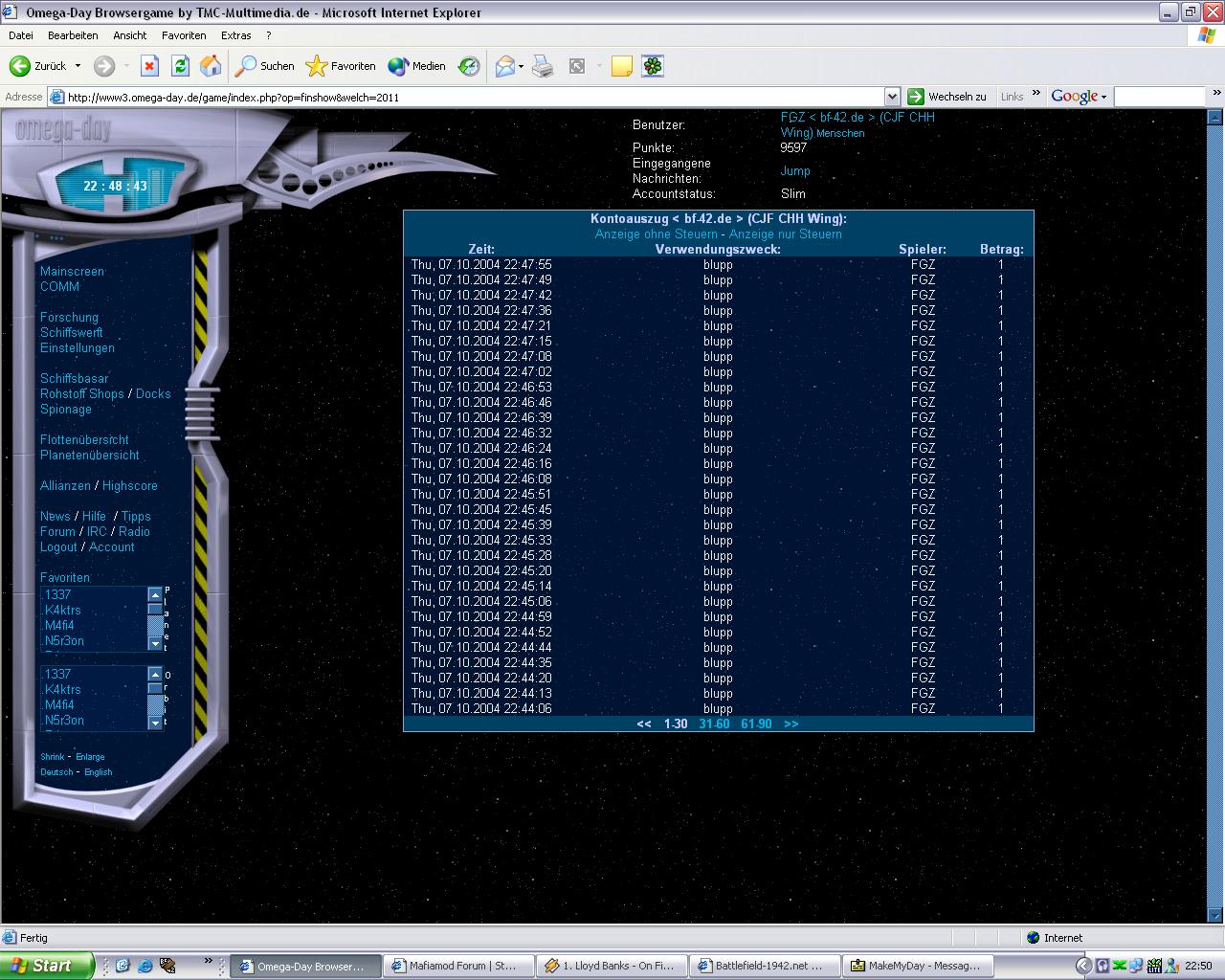Open the Search (Suchen) toolbar button
Image resolution: width=1225 pixels, height=980 pixels.
pos(265,66)
